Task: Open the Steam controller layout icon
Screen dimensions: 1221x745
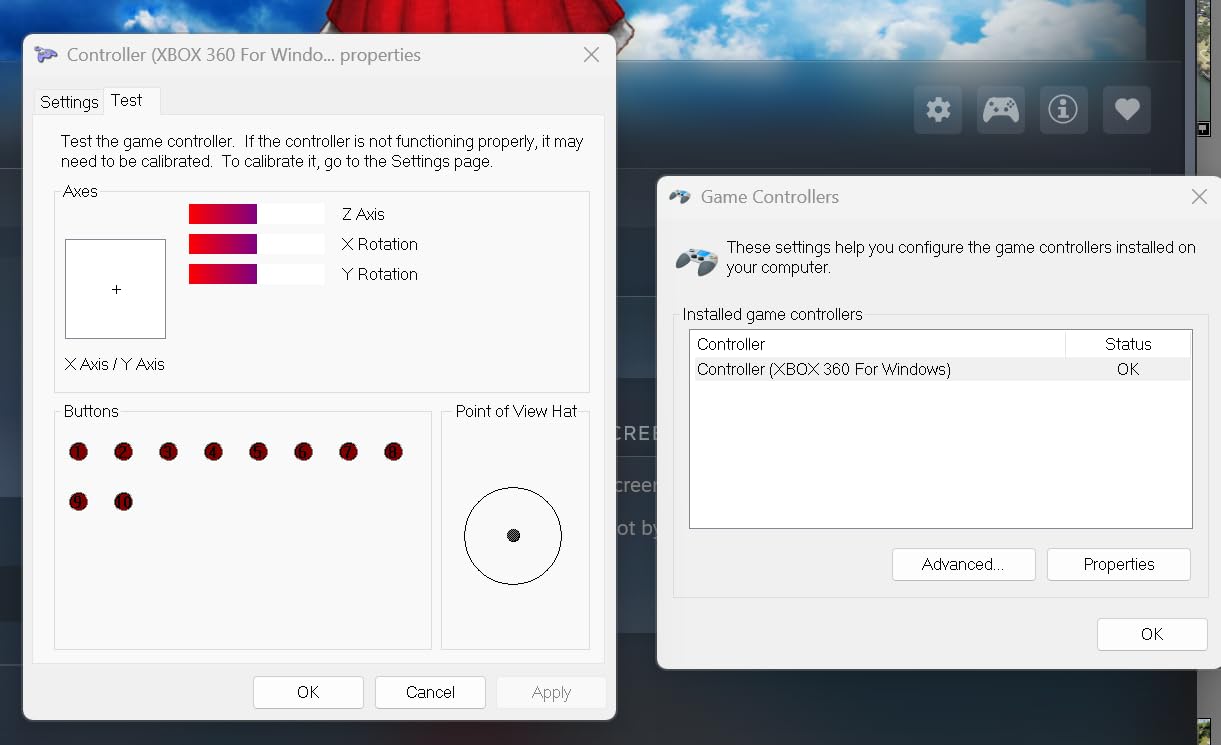Action: point(1000,109)
